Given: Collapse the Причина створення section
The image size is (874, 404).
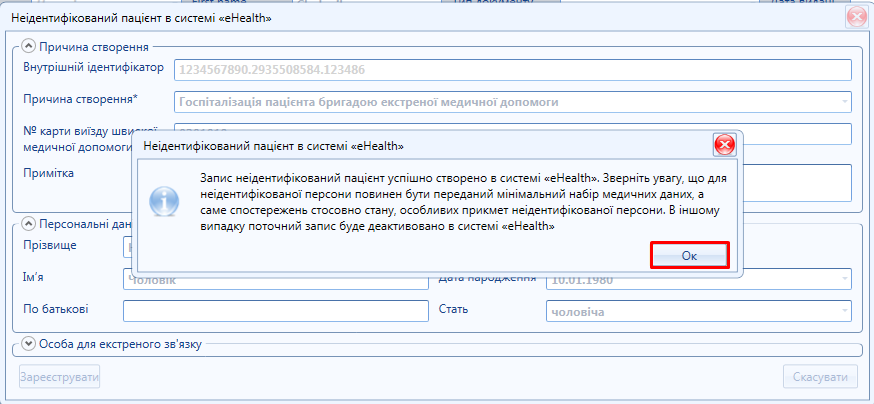Looking at the screenshot, I should coord(28,46).
